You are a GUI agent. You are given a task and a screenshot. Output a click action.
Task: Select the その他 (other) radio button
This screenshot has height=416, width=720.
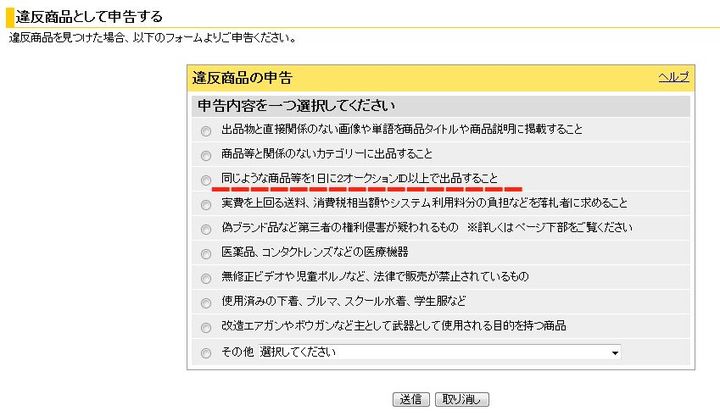[206, 353]
